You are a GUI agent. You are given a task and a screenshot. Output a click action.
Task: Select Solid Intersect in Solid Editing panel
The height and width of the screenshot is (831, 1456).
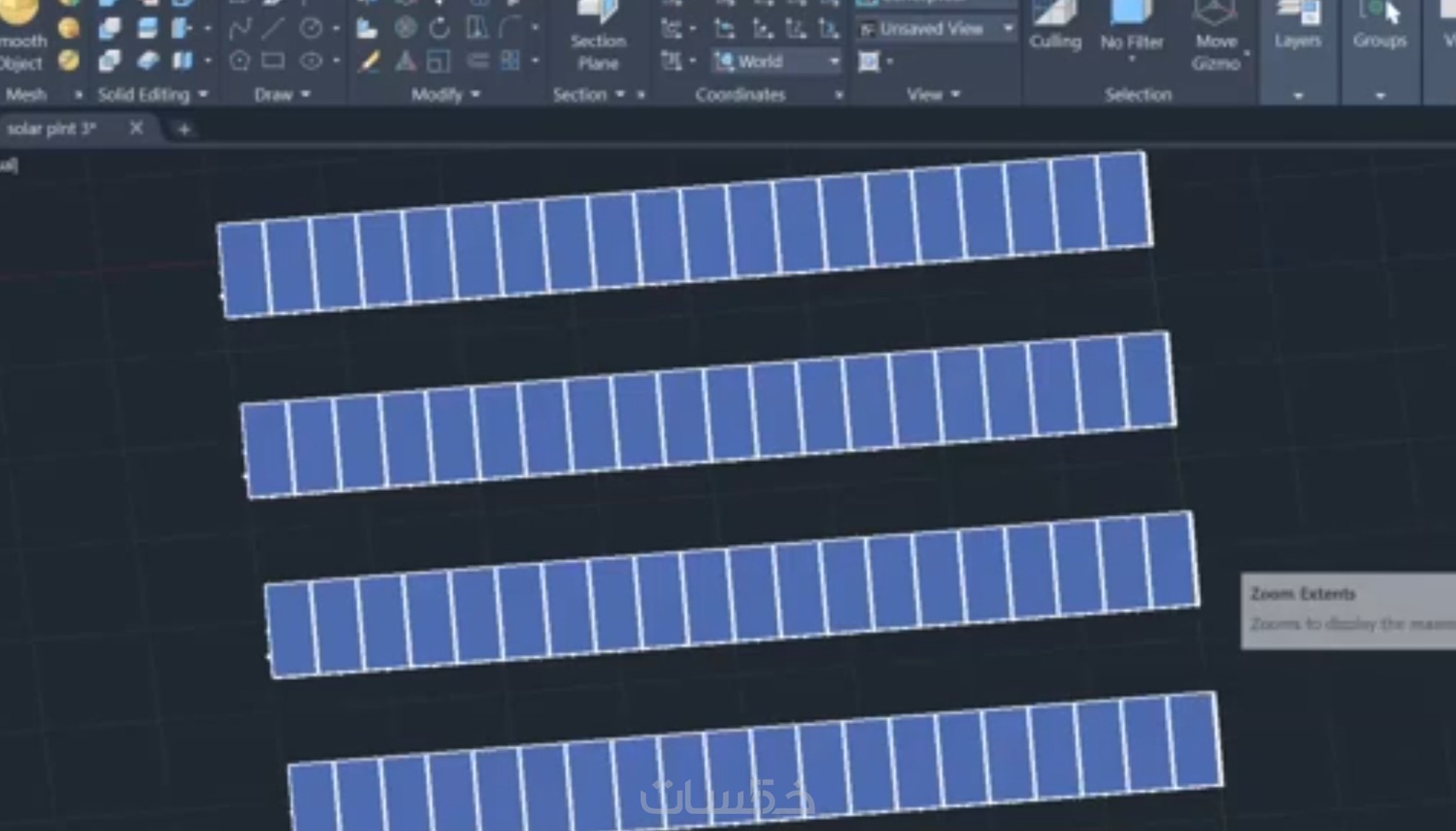[x=110, y=61]
